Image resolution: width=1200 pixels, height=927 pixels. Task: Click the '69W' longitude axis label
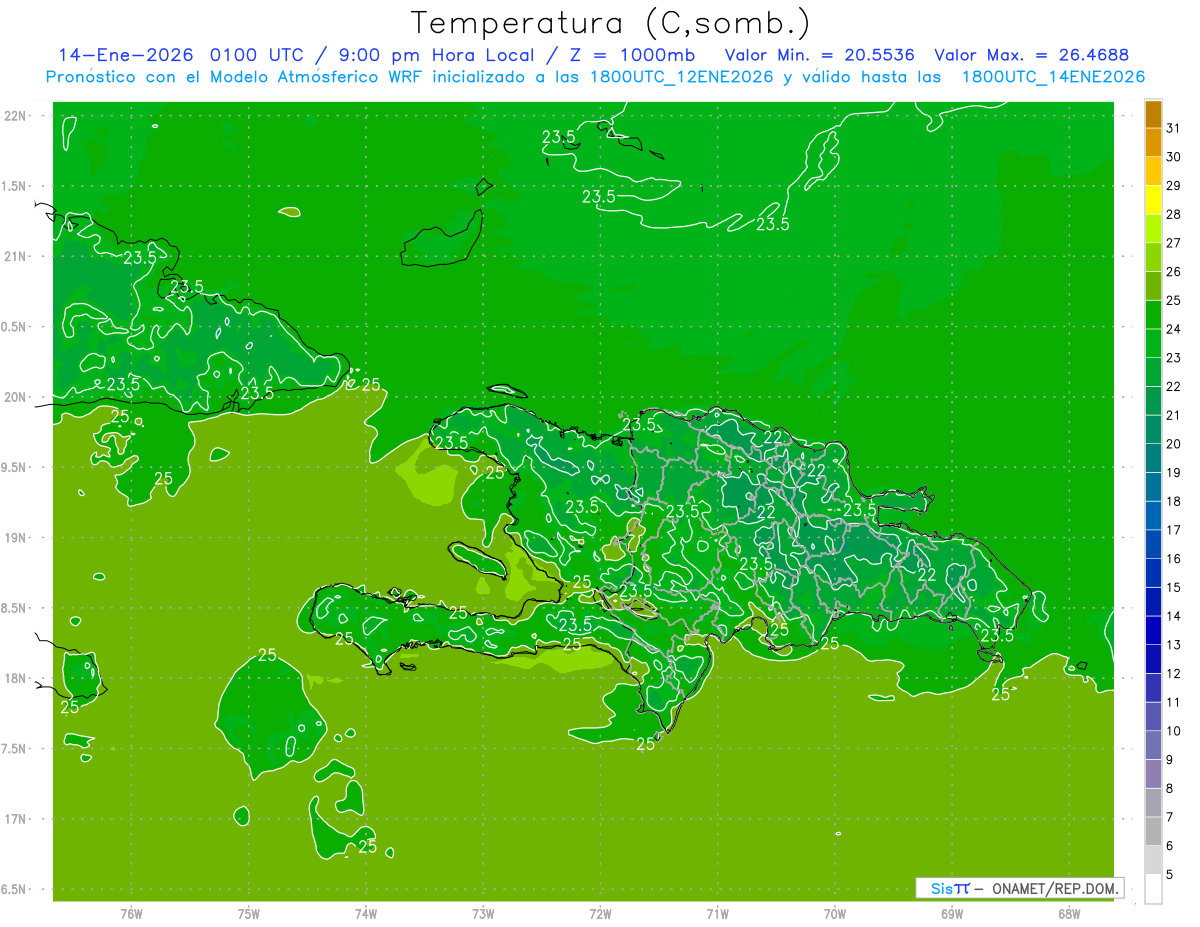coord(952,913)
